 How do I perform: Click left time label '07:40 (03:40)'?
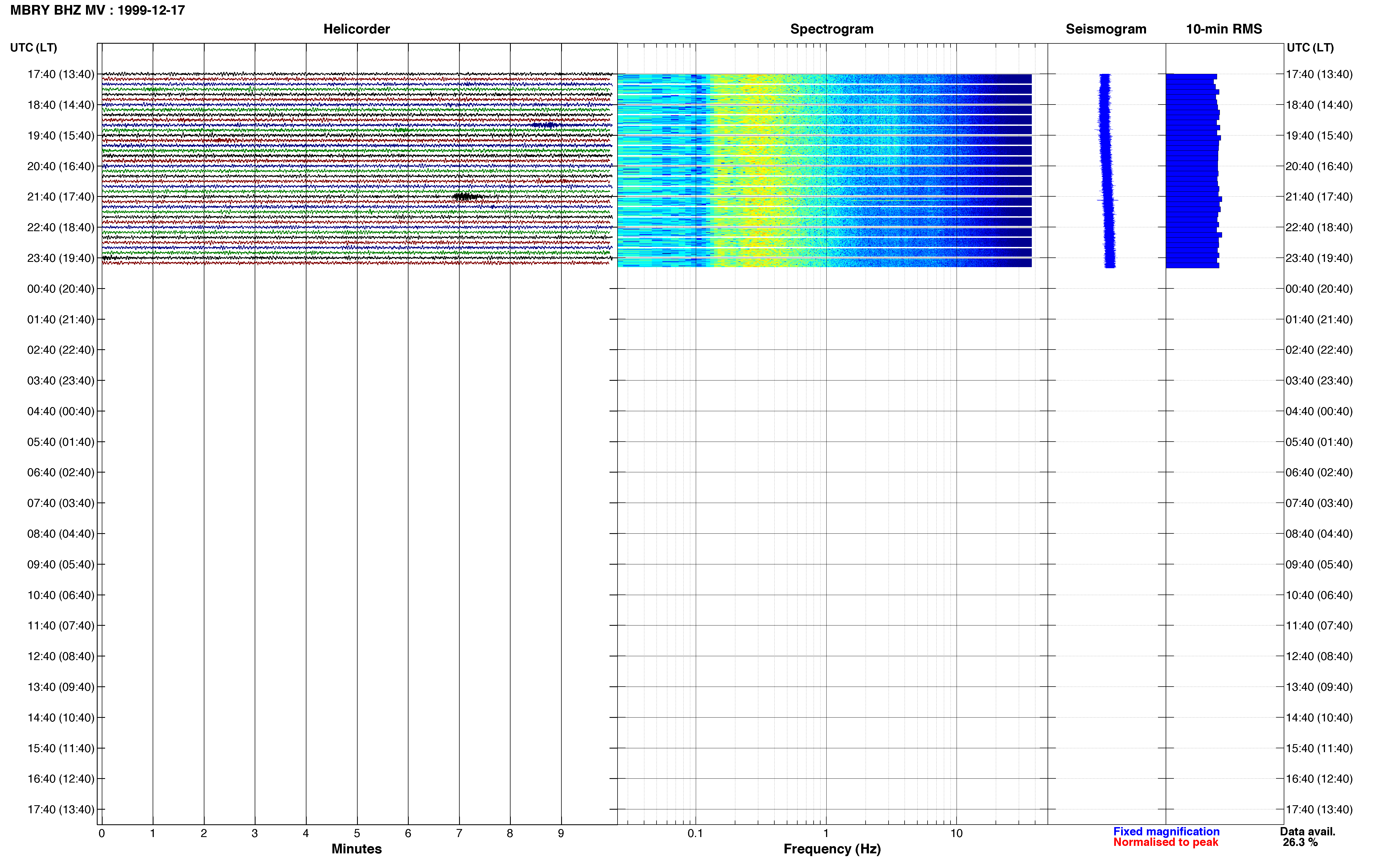tap(61, 504)
